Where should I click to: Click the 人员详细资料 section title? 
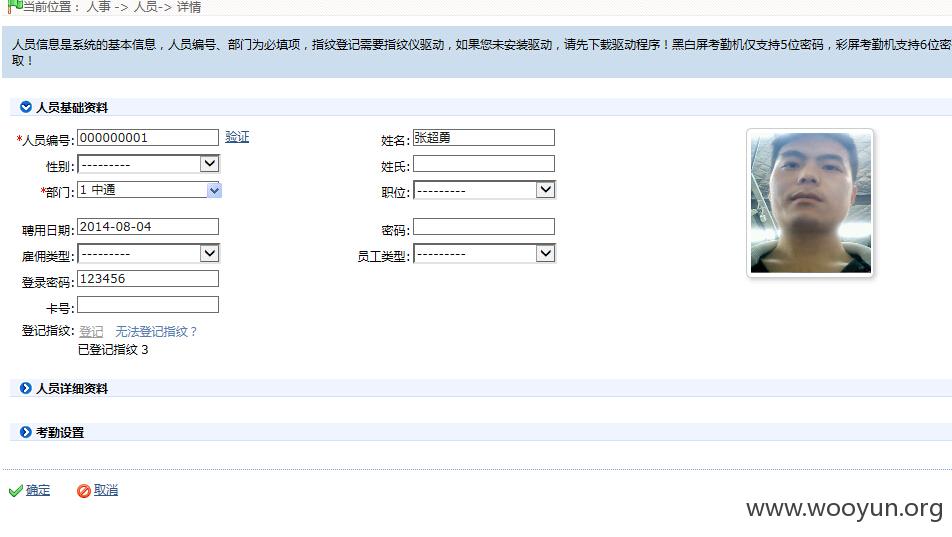(72, 388)
